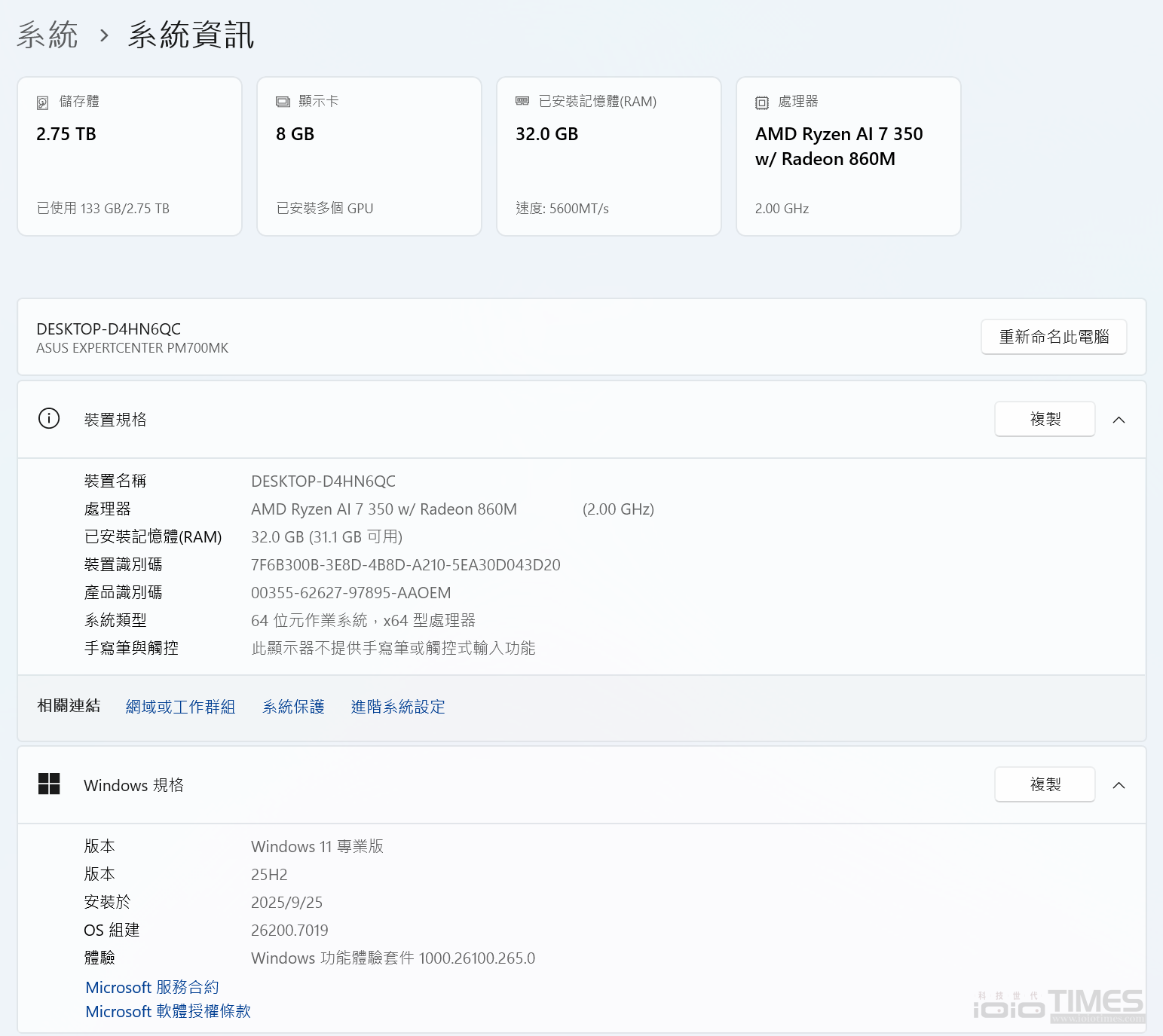Collapse the Windows specifications section
The image size is (1163, 1036).
(1119, 785)
